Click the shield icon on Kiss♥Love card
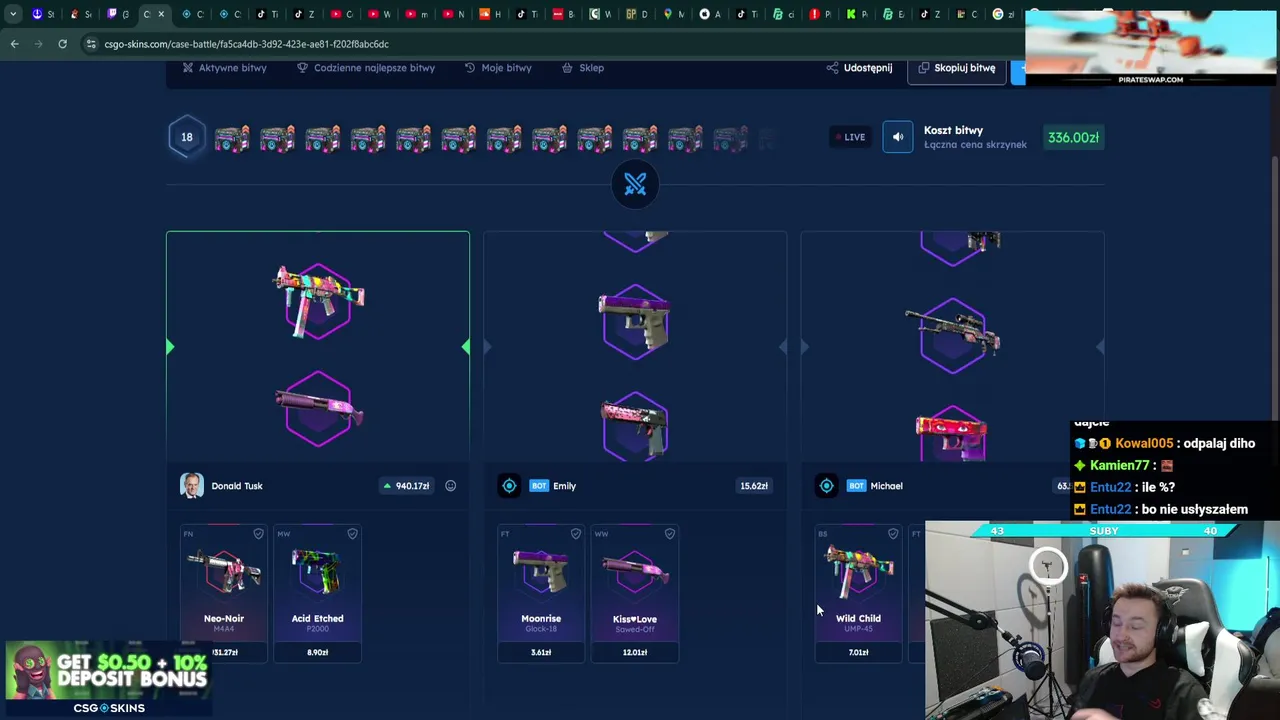Image resolution: width=1280 pixels, height=720 pixels. [x=669, y=535]
